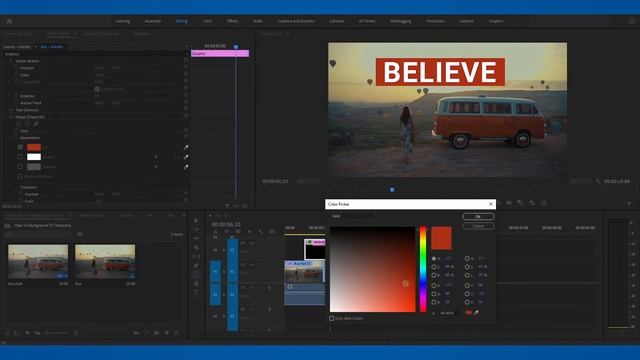Open the Program Monitor button editor plus
Viewport: 640px width, 360px height.
click(x=629, y=203)
